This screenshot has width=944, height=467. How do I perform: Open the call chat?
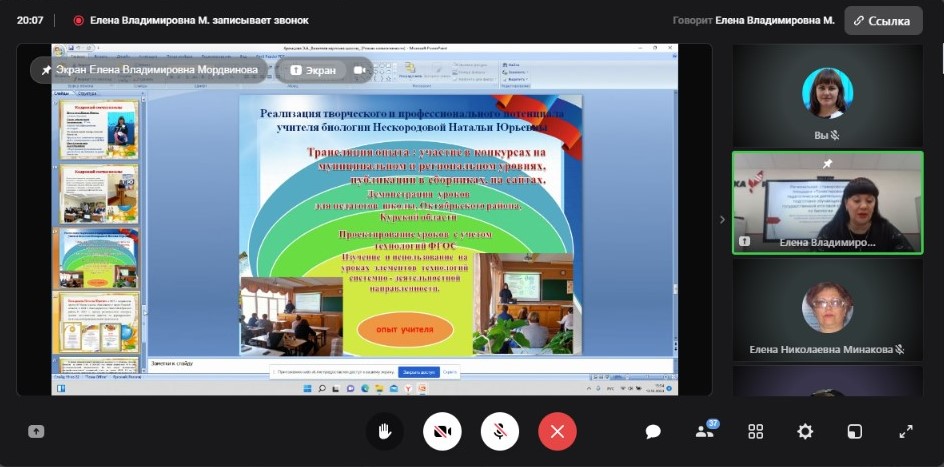(x=653, y=431)
